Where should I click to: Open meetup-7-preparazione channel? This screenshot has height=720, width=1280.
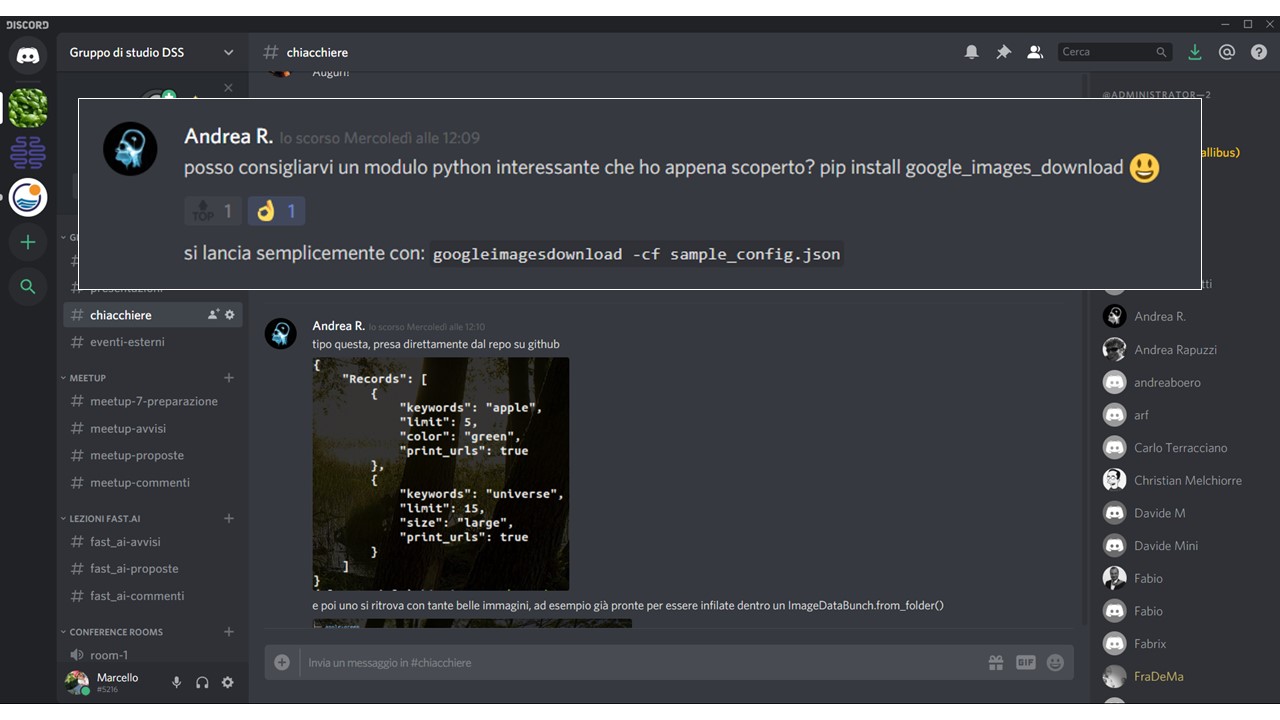[x=153, y=401]
